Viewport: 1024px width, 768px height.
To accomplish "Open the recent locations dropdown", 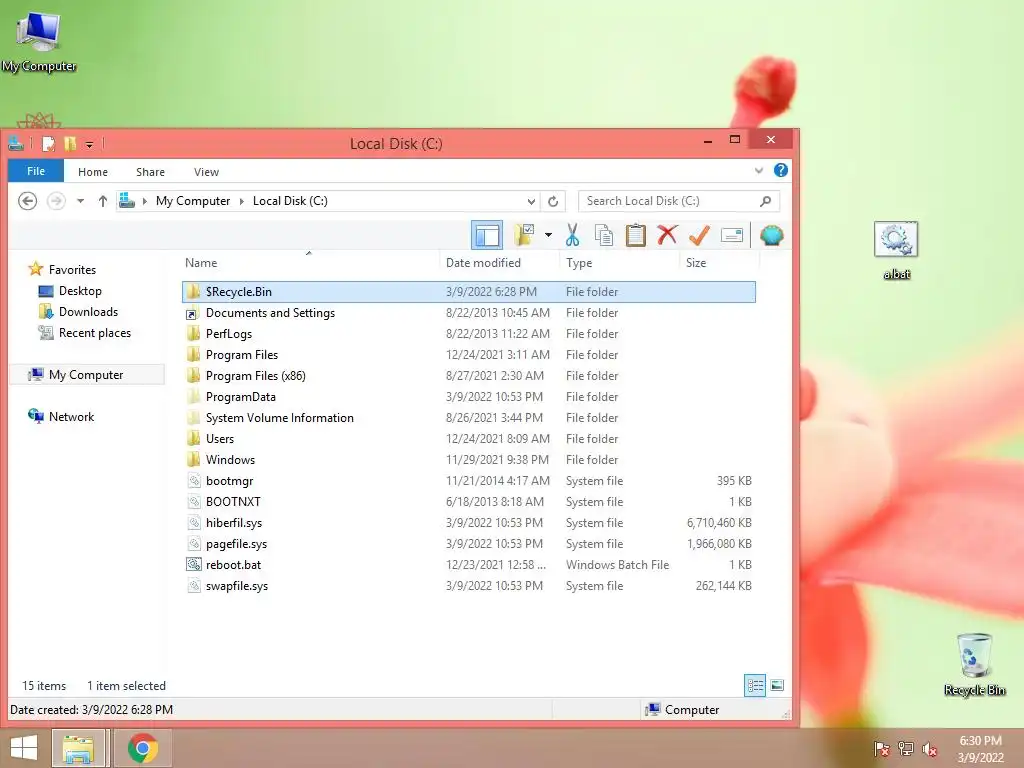I will click(x=80, y=201).
